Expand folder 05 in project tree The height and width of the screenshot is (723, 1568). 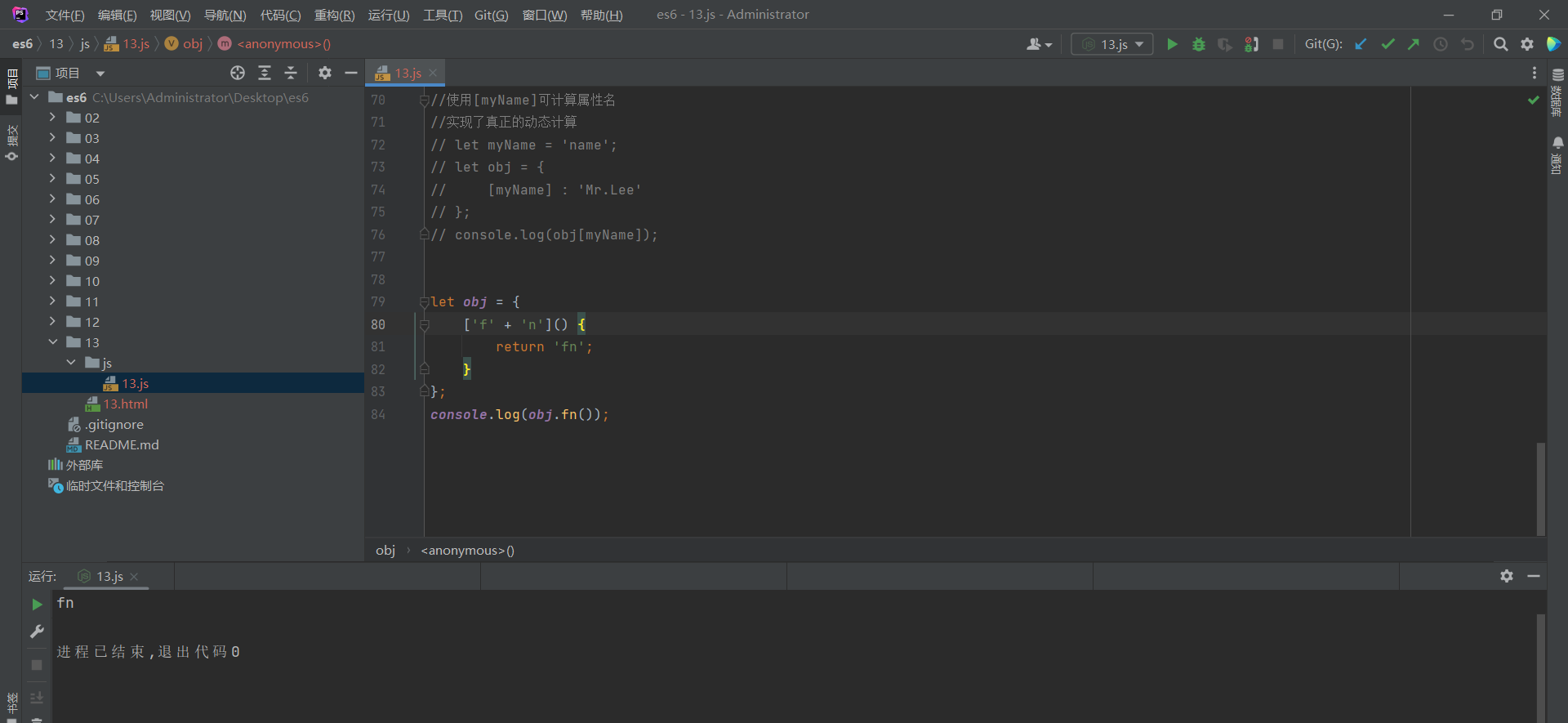pyautogui.click(x=52, y=179)
